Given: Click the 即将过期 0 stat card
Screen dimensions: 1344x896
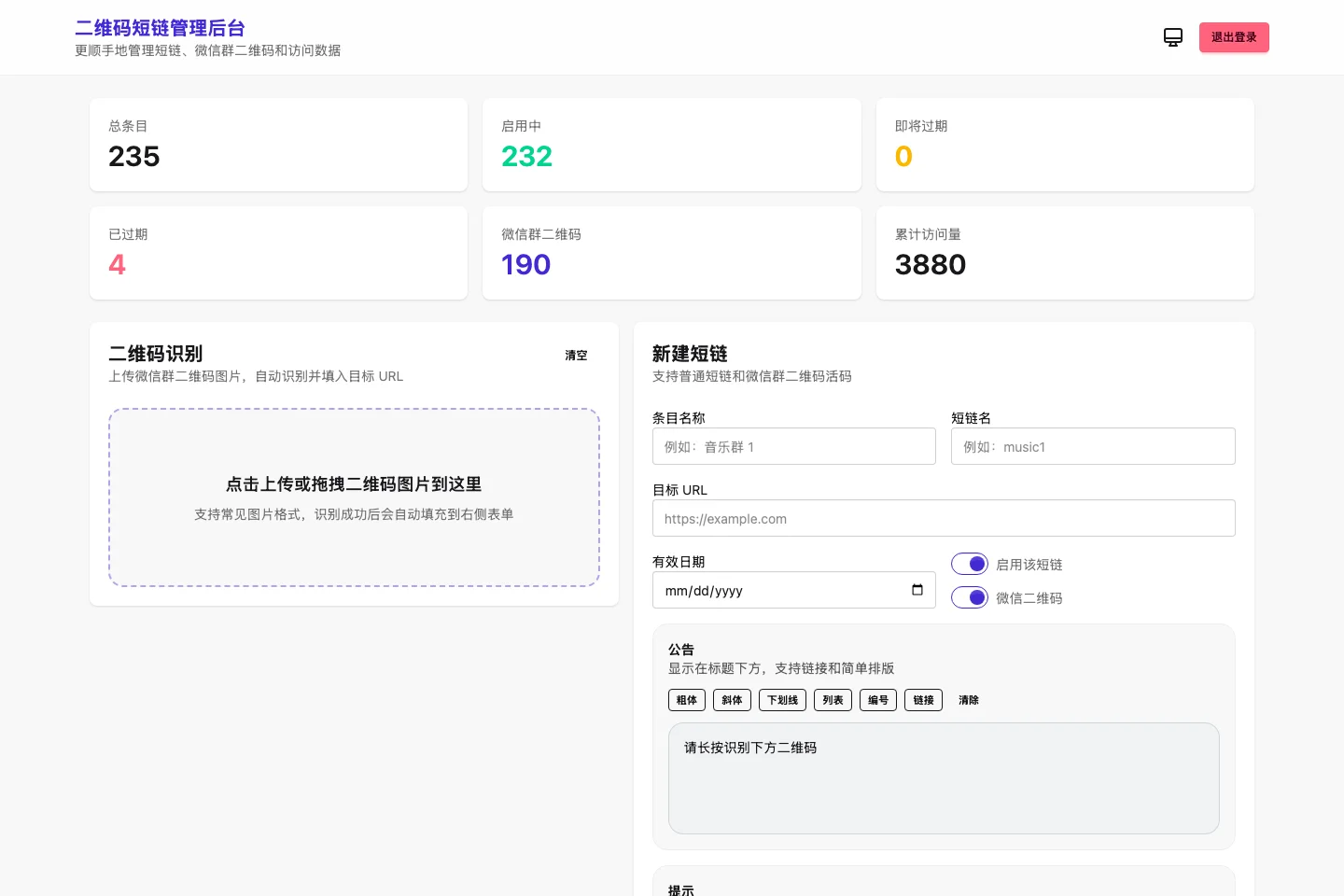Looking at the screenshot, I should point(1065,145).
